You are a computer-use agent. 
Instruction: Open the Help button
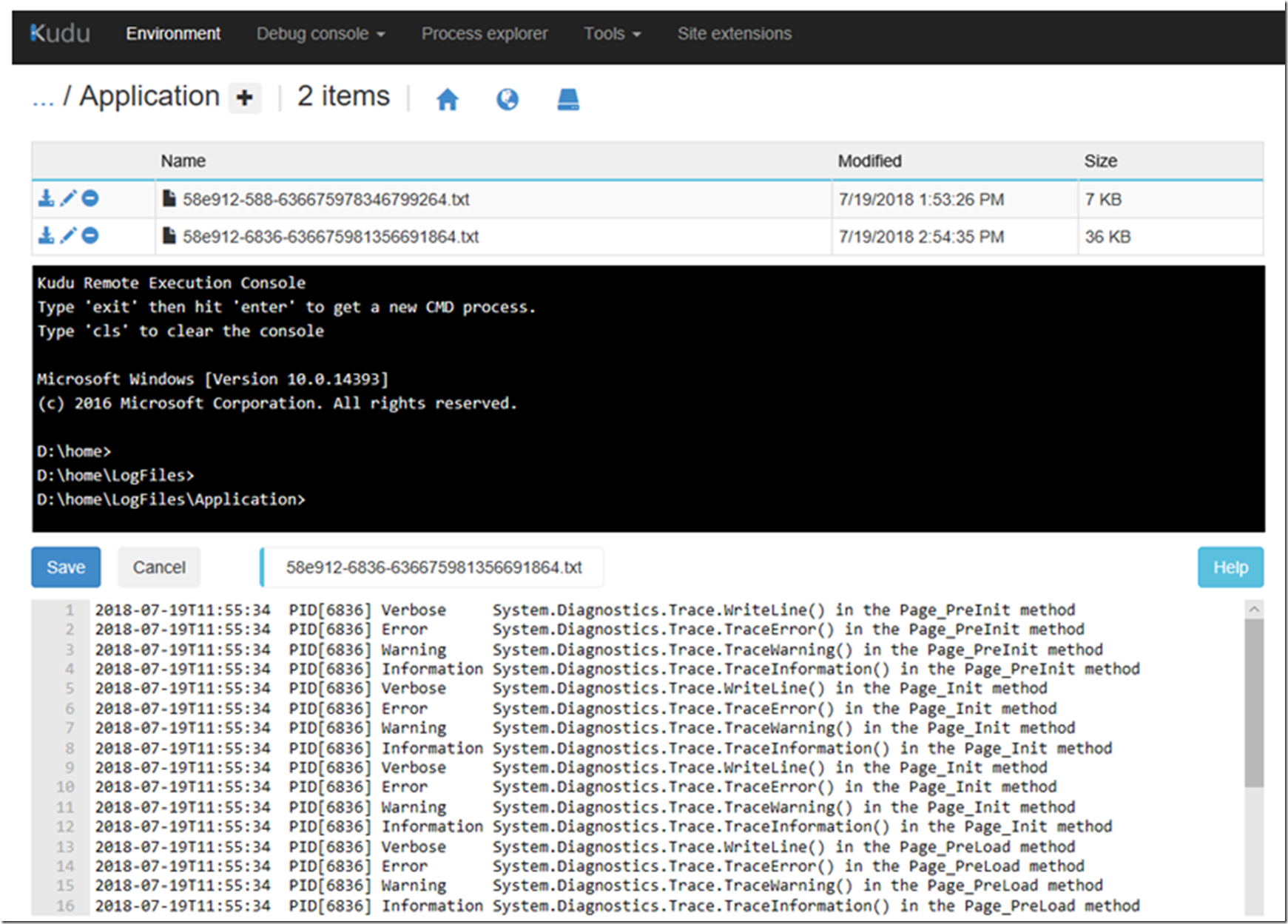point(1230,567)
